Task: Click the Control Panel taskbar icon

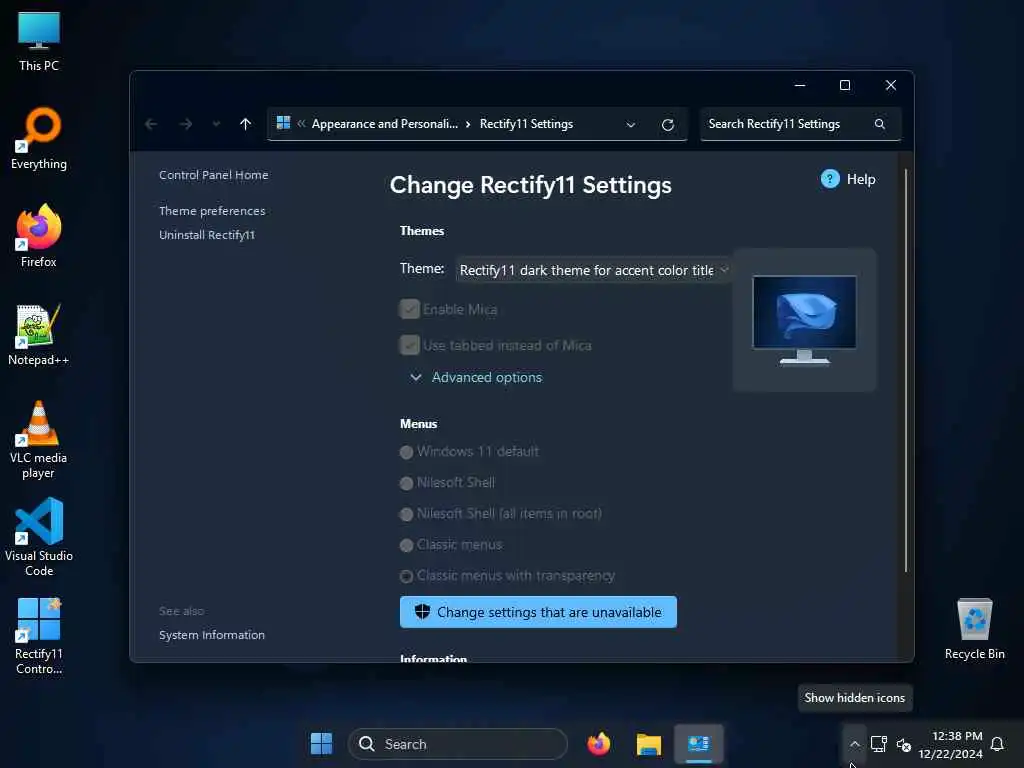Action: coord(698,744)
